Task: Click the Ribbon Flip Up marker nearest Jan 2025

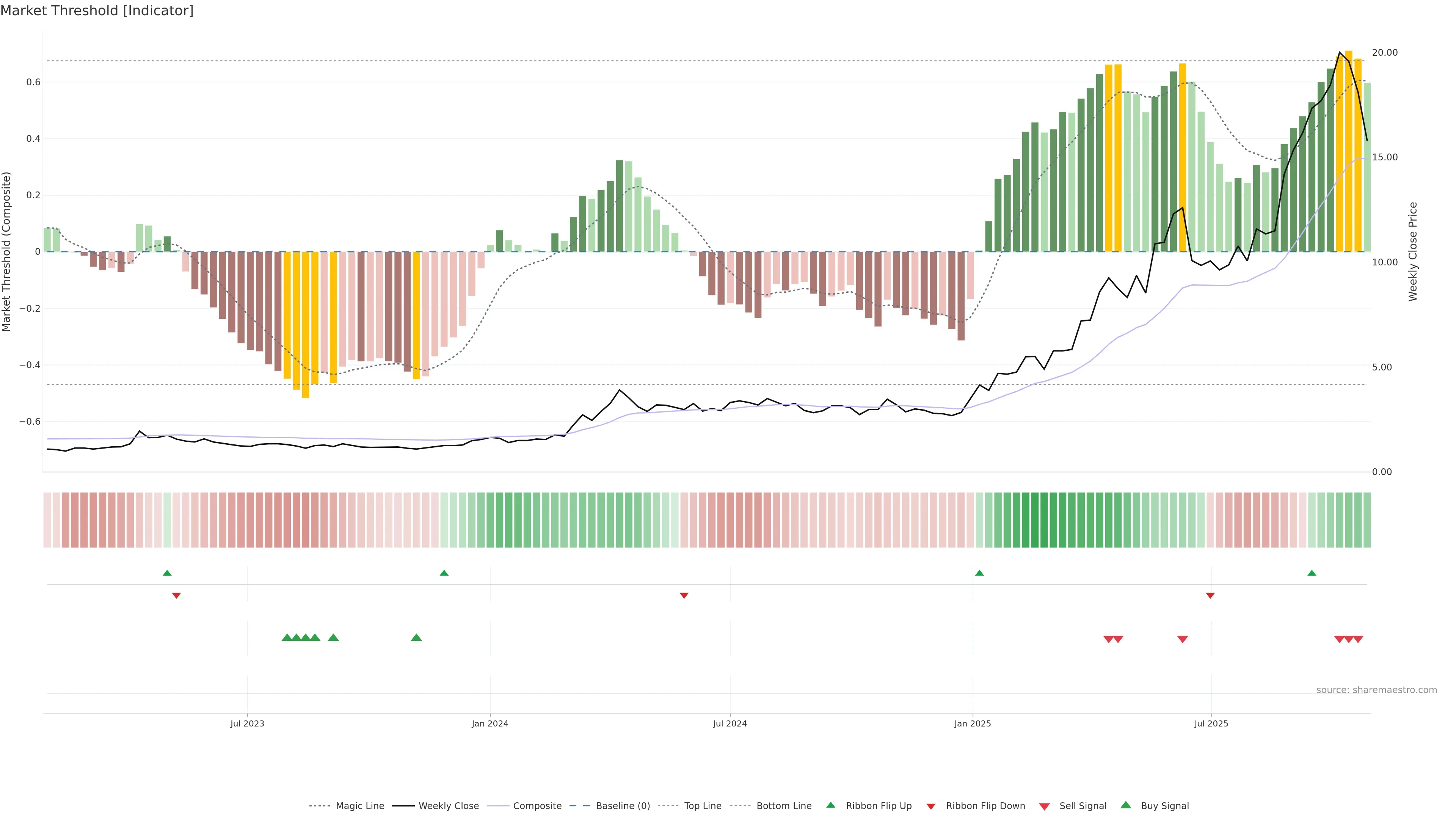Action: (979, 573)
